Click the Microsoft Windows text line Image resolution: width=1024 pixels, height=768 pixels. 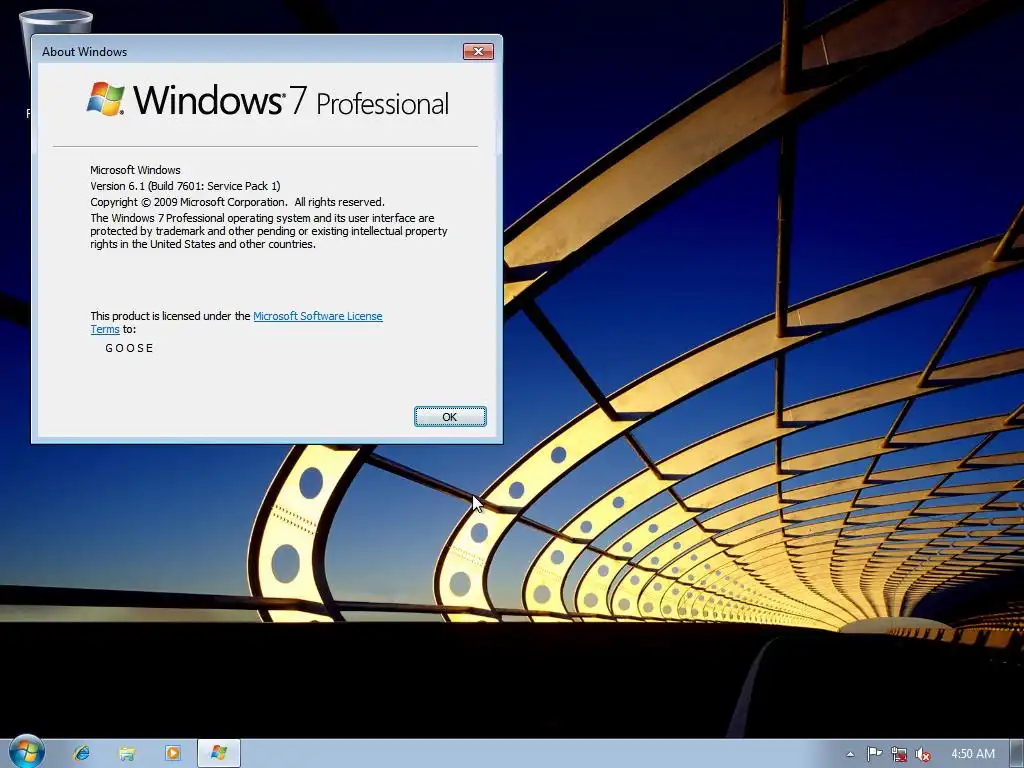[135, 170]
